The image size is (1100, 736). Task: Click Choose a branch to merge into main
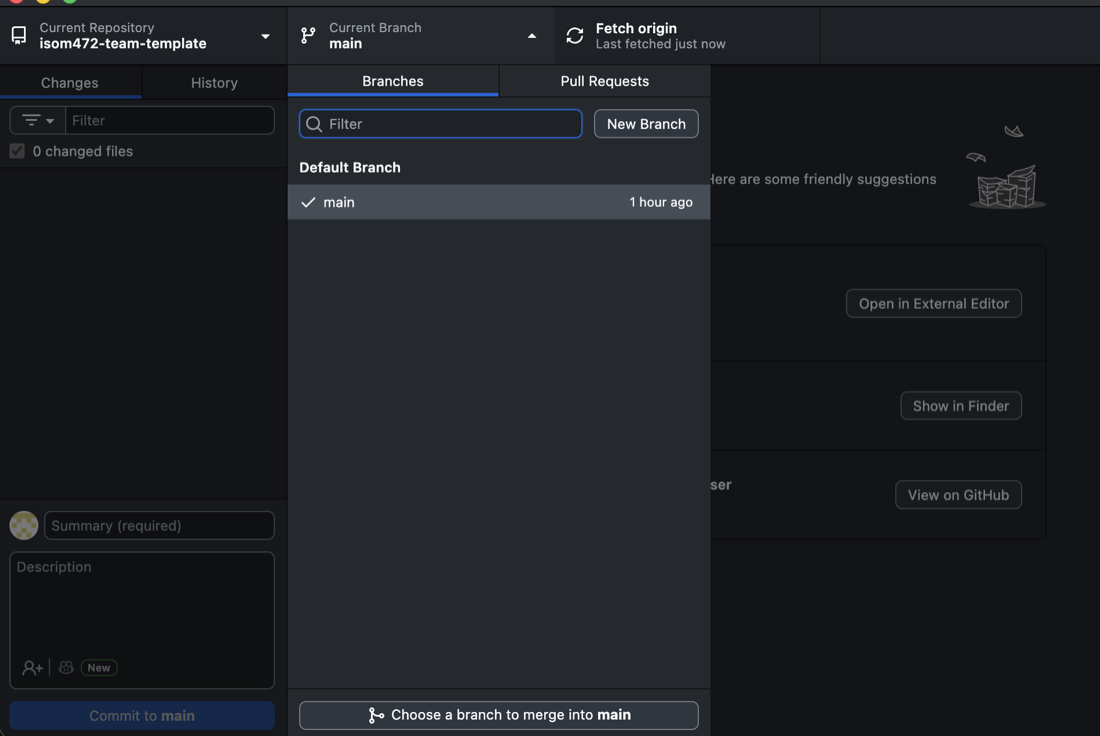(x=499, y=715)
